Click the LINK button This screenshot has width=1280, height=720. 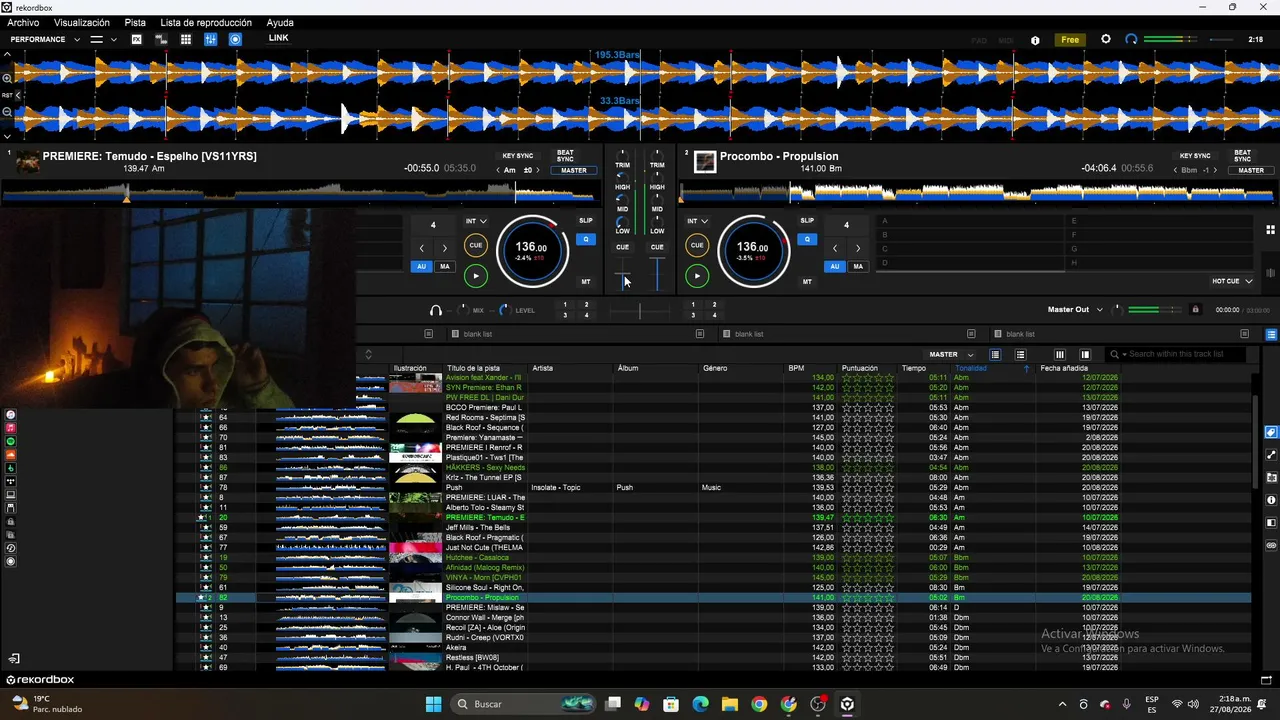pos(279,38)
